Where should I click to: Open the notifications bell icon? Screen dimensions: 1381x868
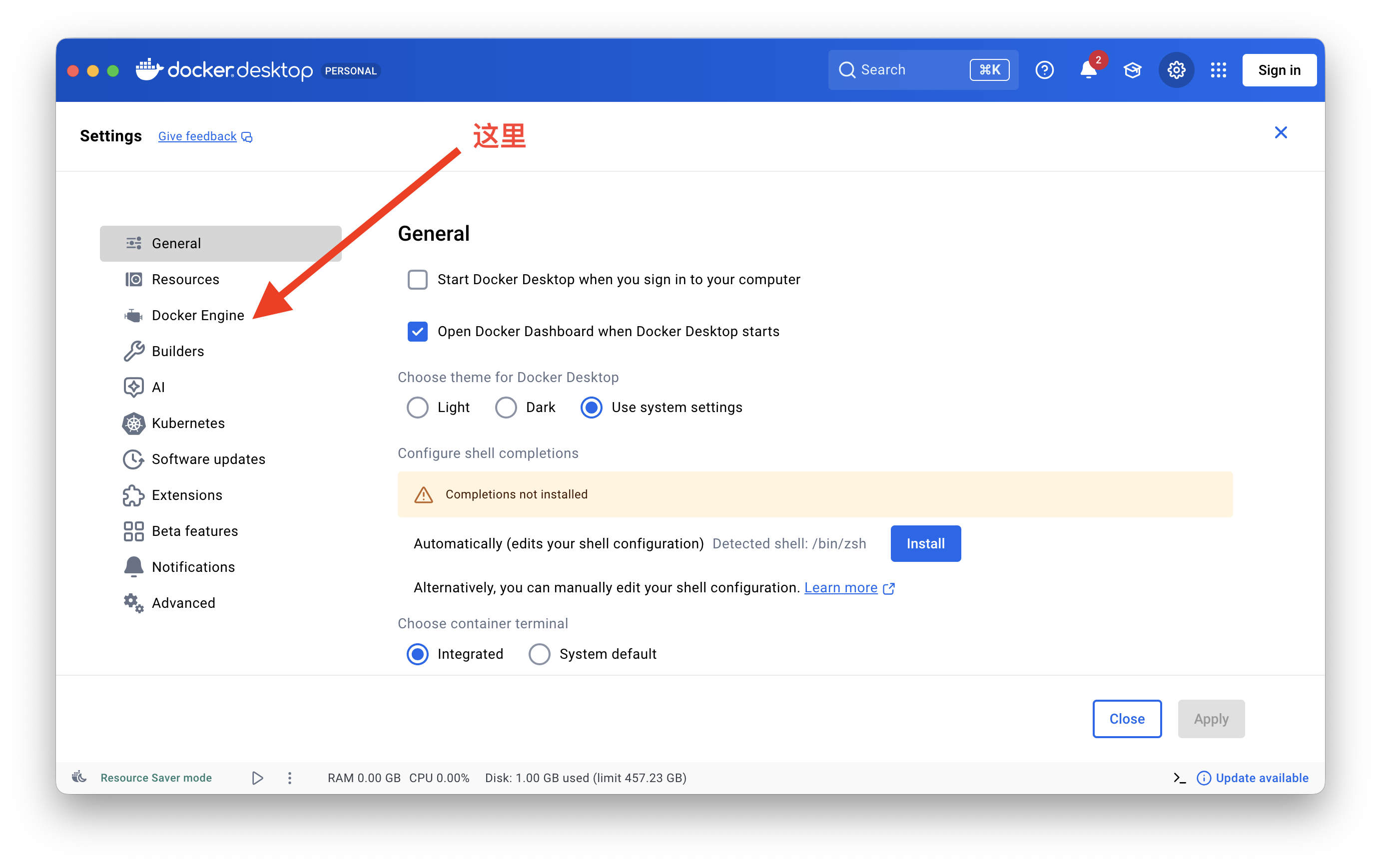coord(1087,70)
